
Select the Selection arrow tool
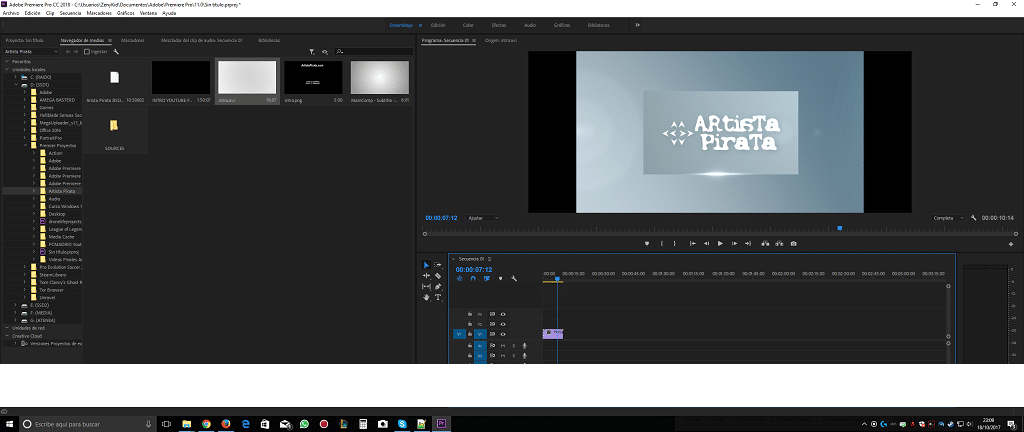pyautogui.click(x=426, y=265)
